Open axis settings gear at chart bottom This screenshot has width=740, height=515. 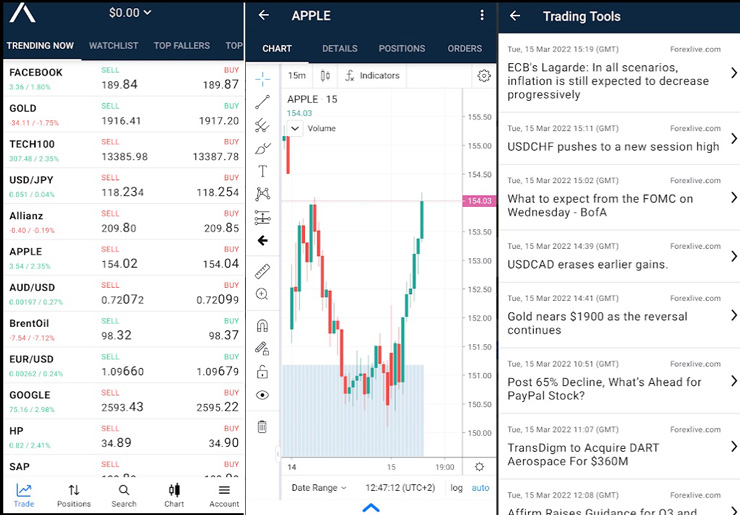click(479, 467)
